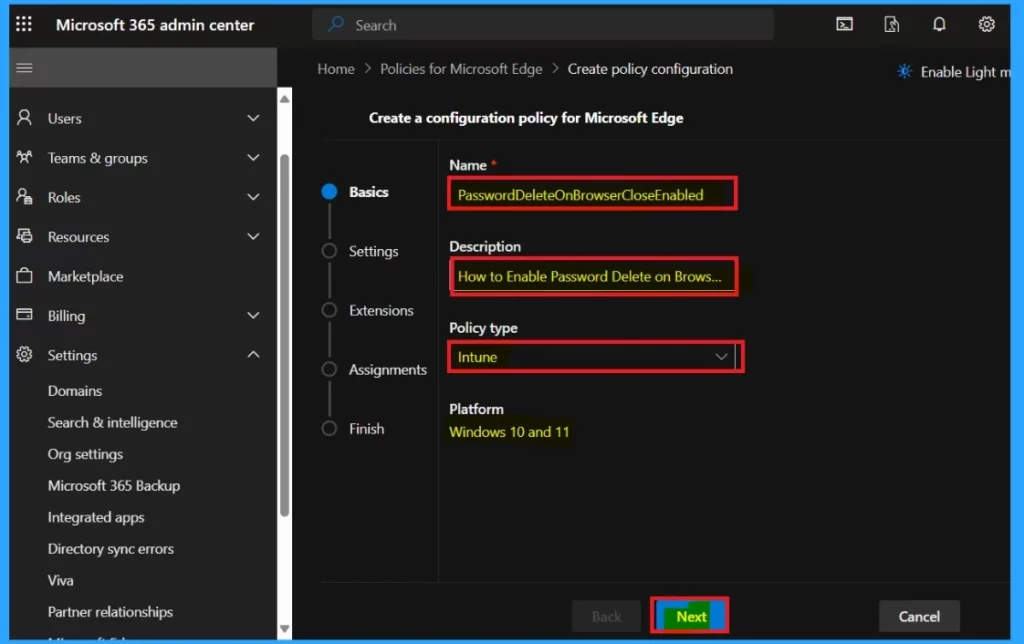
Task: Collapse navigation with the hamburger menu icon
Action: (24, 68)
